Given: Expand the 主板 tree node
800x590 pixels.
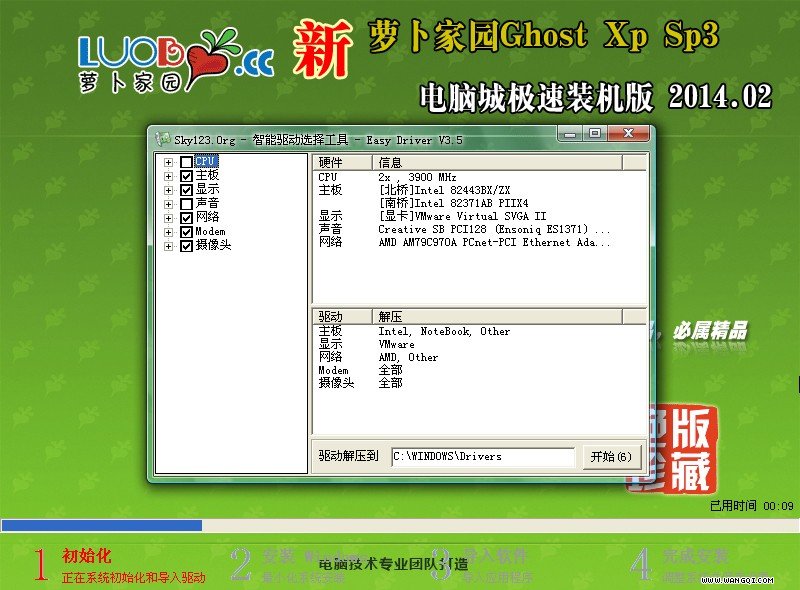Looking at the screenshot, I should tap(168, 176).
